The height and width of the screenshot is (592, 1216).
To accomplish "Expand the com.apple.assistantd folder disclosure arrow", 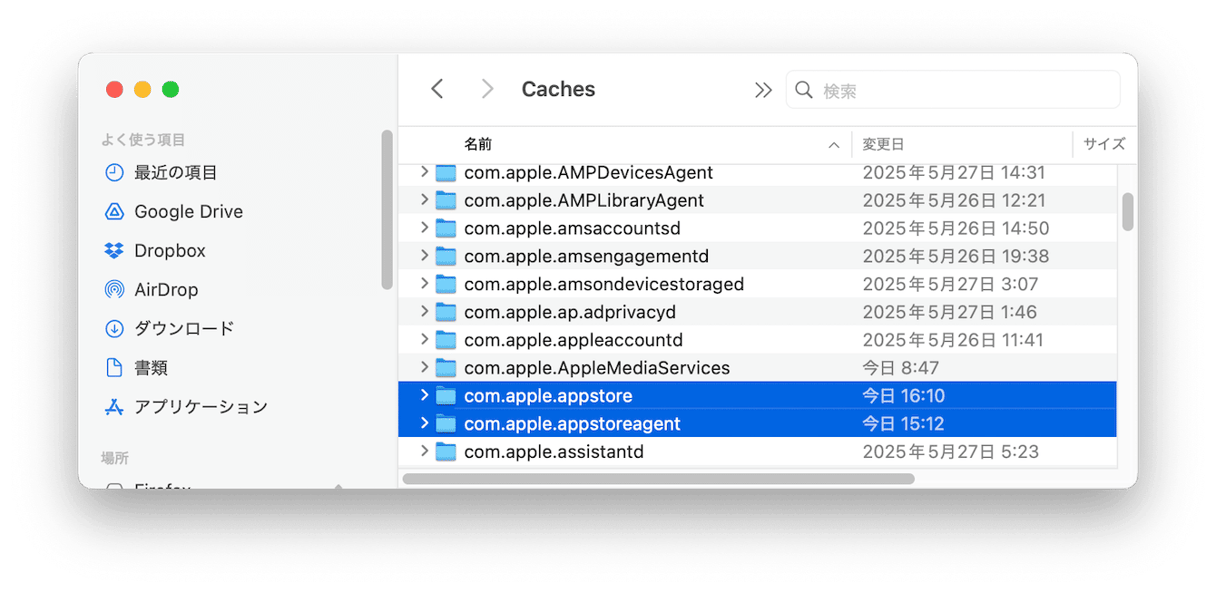I will point(424,452).
